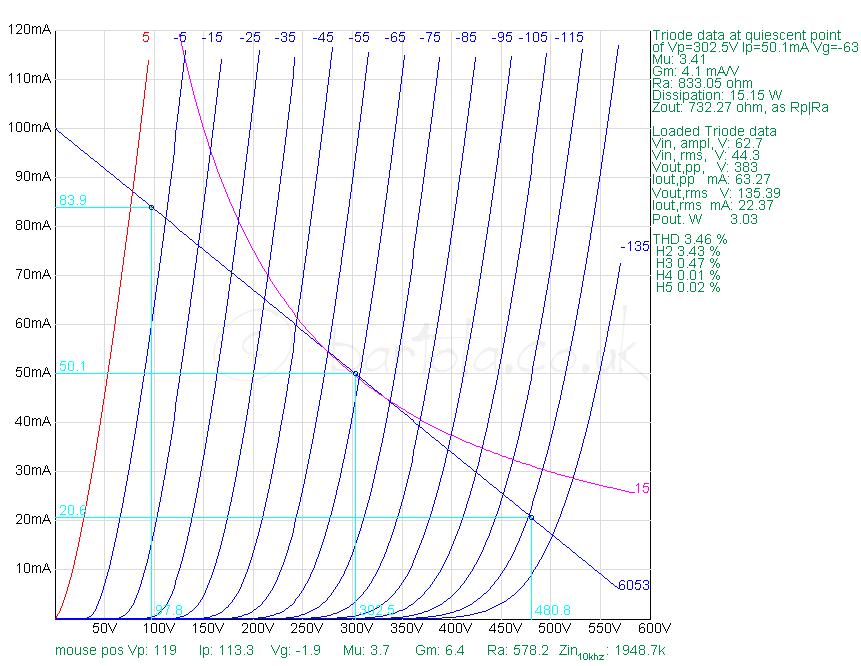
Task: Click the Triode data at quiescent point heading
Action: pyautogui.click(x=746, y=36)
